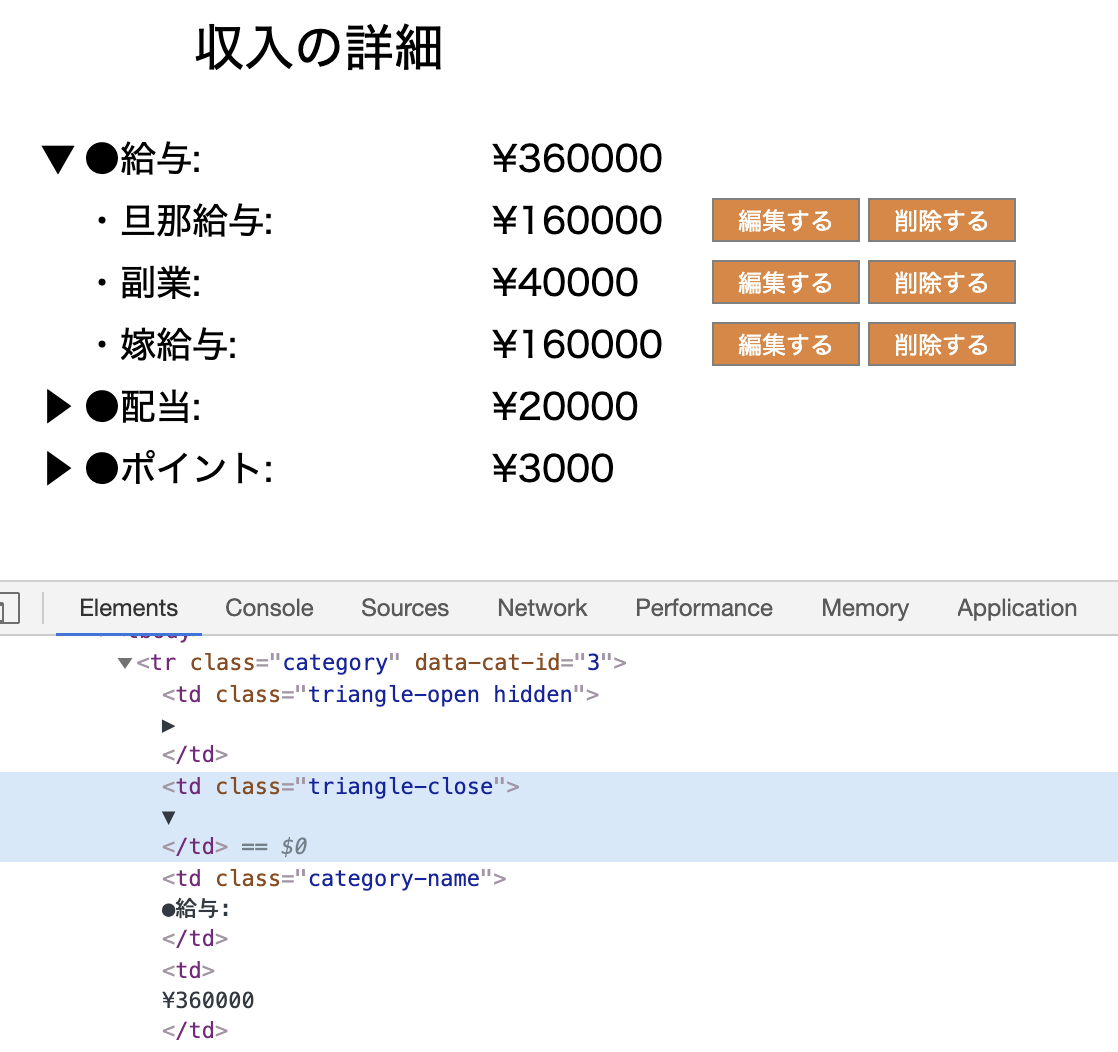
Task: Select the td triangle-close element line
Action: click(341, 787)
